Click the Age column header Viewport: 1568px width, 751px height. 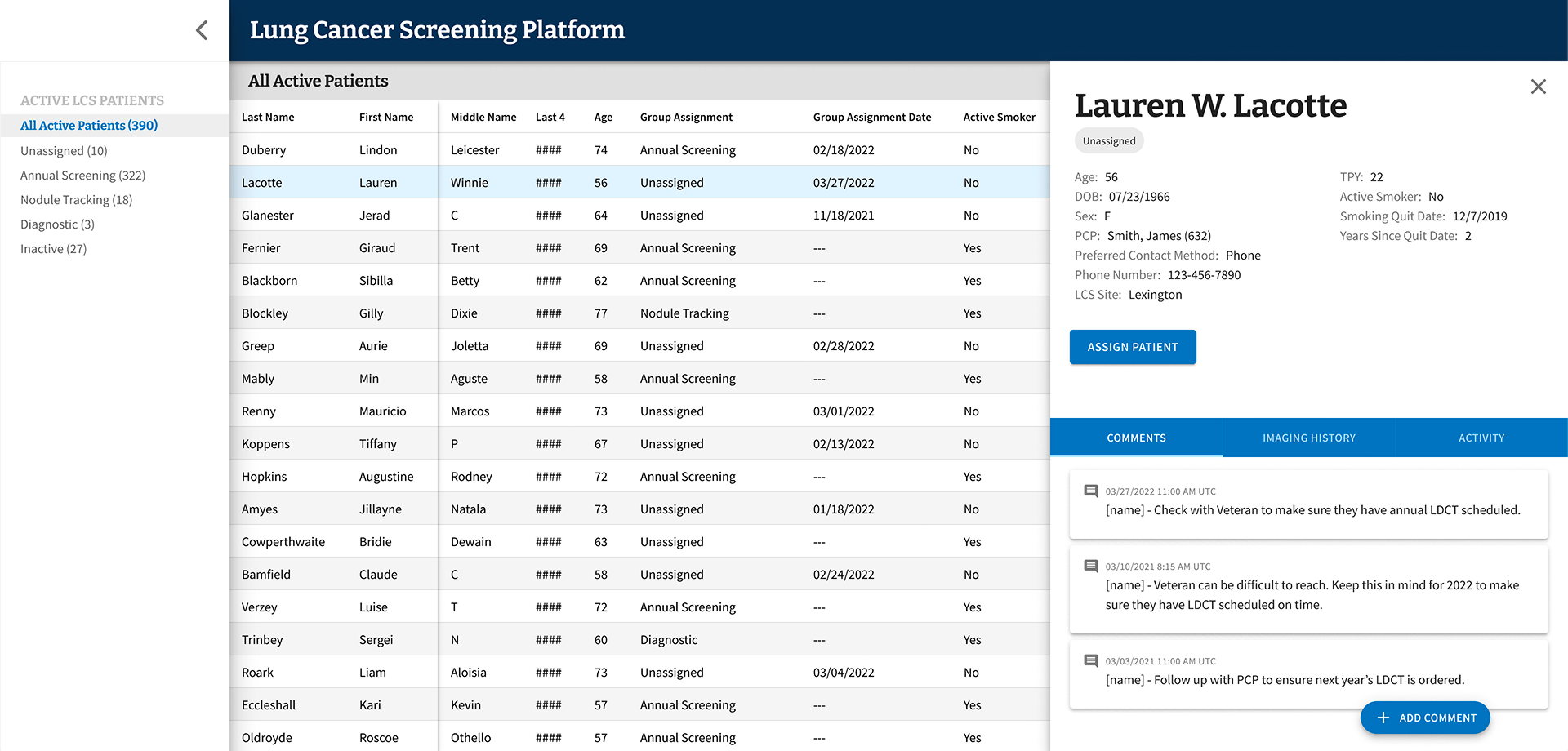[x=604, y=117]
